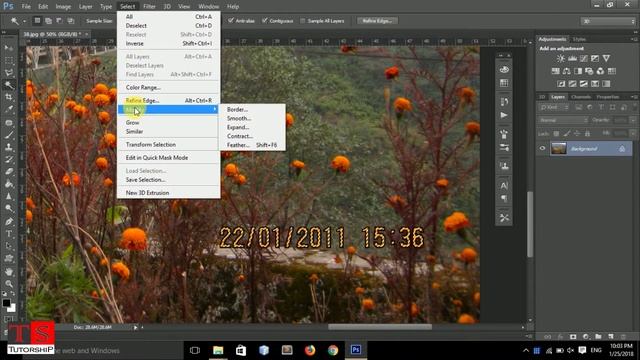Toggle the Contiguous checkbox

pos(265,20)
